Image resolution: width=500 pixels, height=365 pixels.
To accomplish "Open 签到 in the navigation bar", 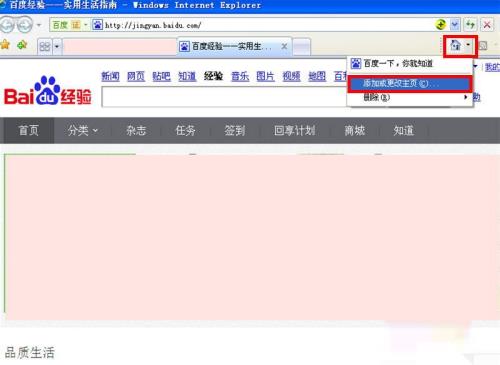I will 235,130.
